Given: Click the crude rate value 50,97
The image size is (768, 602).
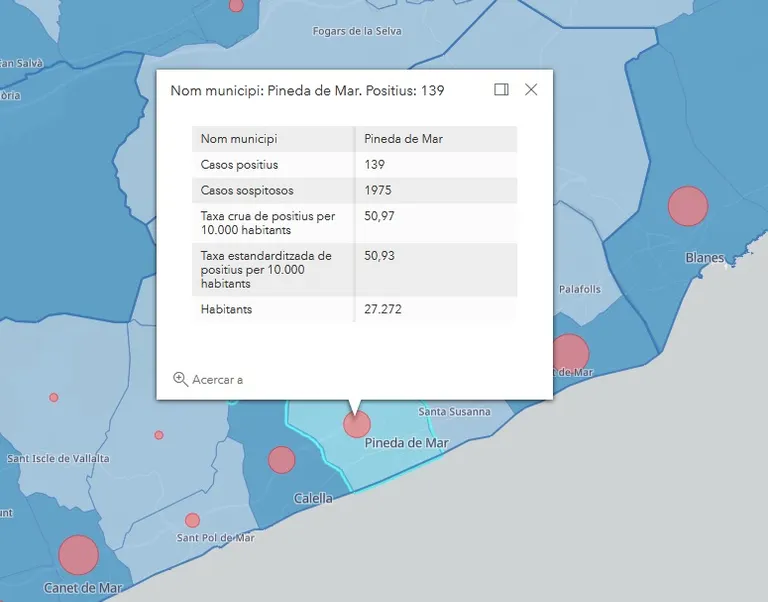Looking at the screenshot, I should 379,216.
